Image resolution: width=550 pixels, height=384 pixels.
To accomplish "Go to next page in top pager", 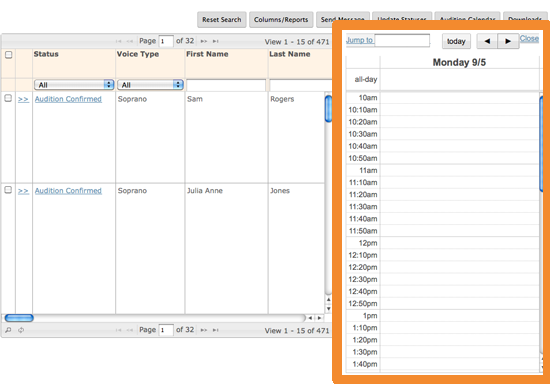I will point(204,41).
